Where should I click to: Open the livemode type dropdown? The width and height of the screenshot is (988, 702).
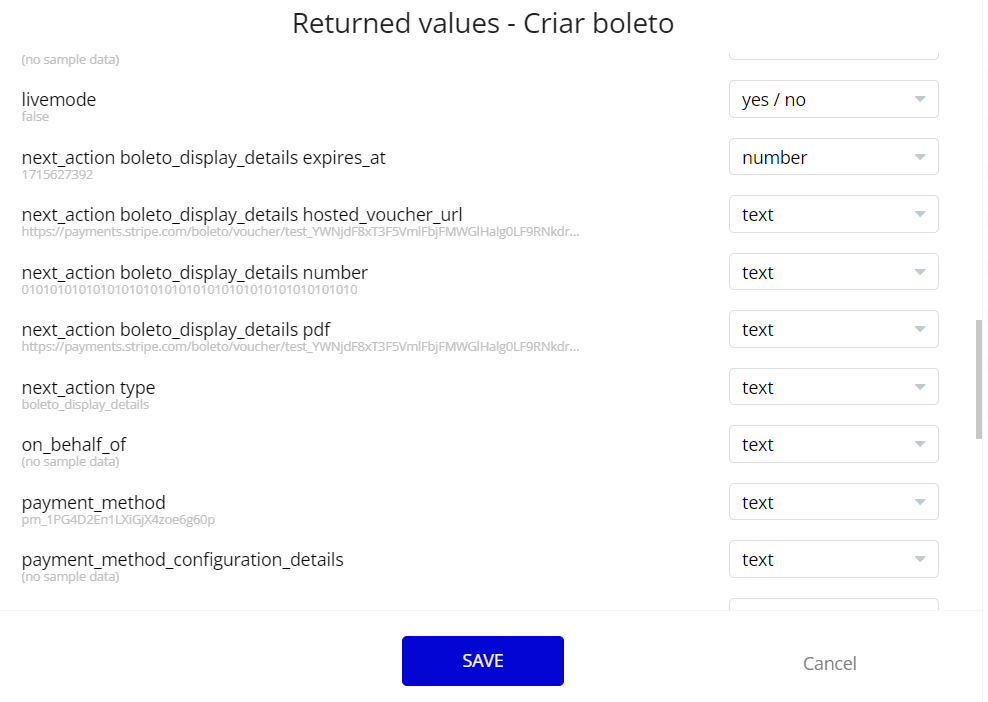coord(833,100)
